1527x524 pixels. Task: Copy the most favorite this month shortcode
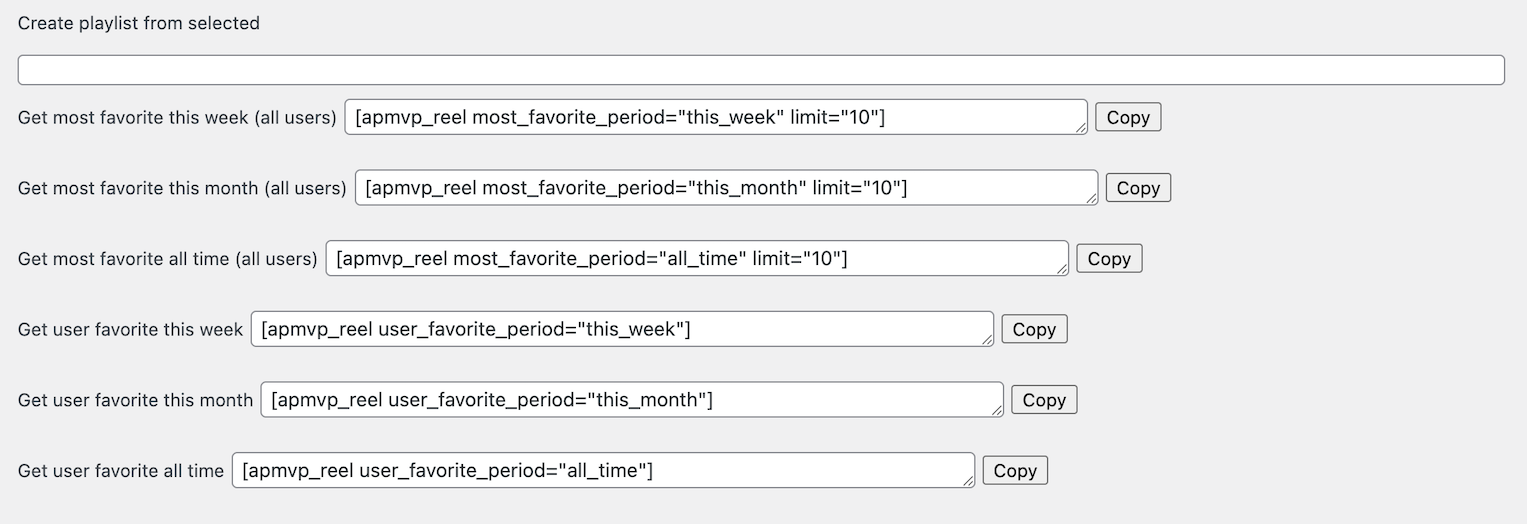click(x=1138, y=188)
